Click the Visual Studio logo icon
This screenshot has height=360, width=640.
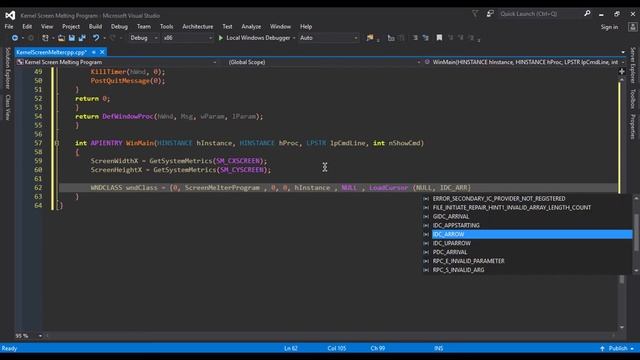pyautogui.click(x=10, y=16)
